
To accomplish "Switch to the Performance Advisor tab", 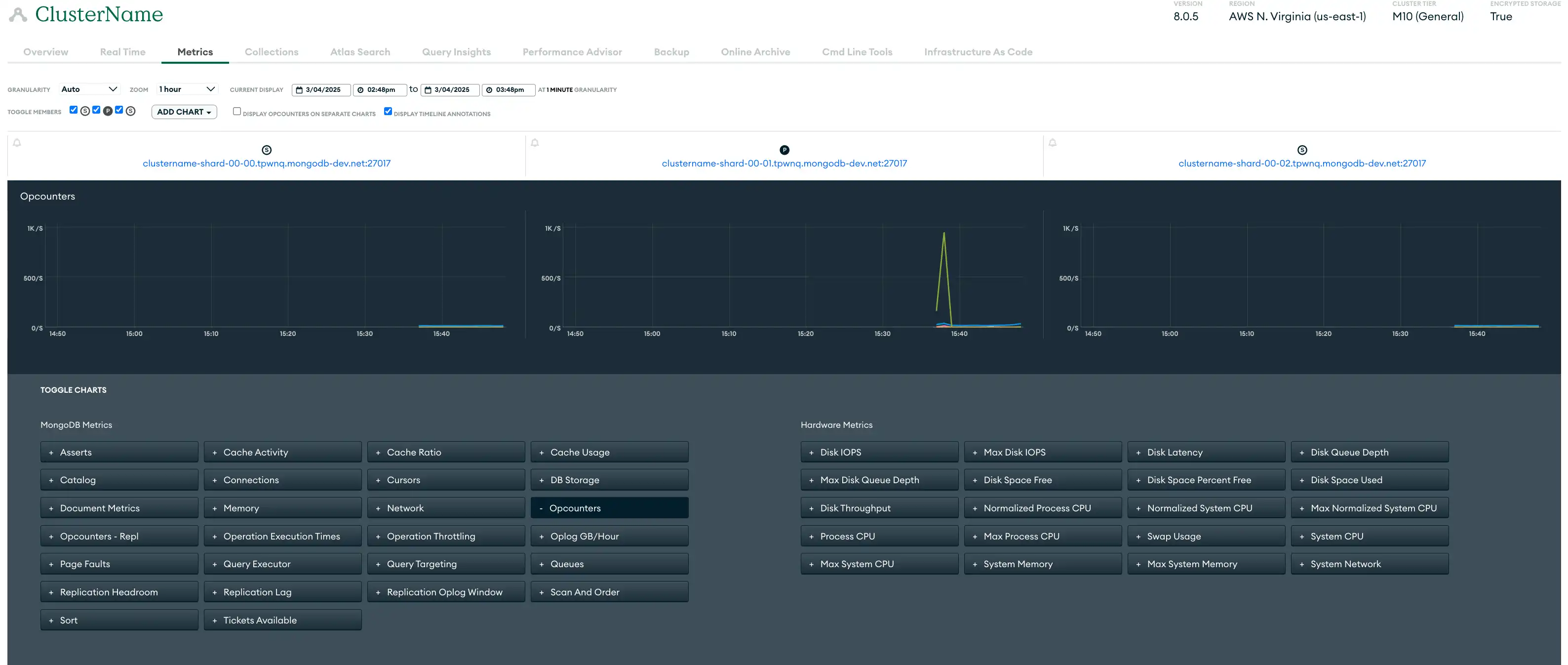I will pyautogui.click(x=572, y=52).
